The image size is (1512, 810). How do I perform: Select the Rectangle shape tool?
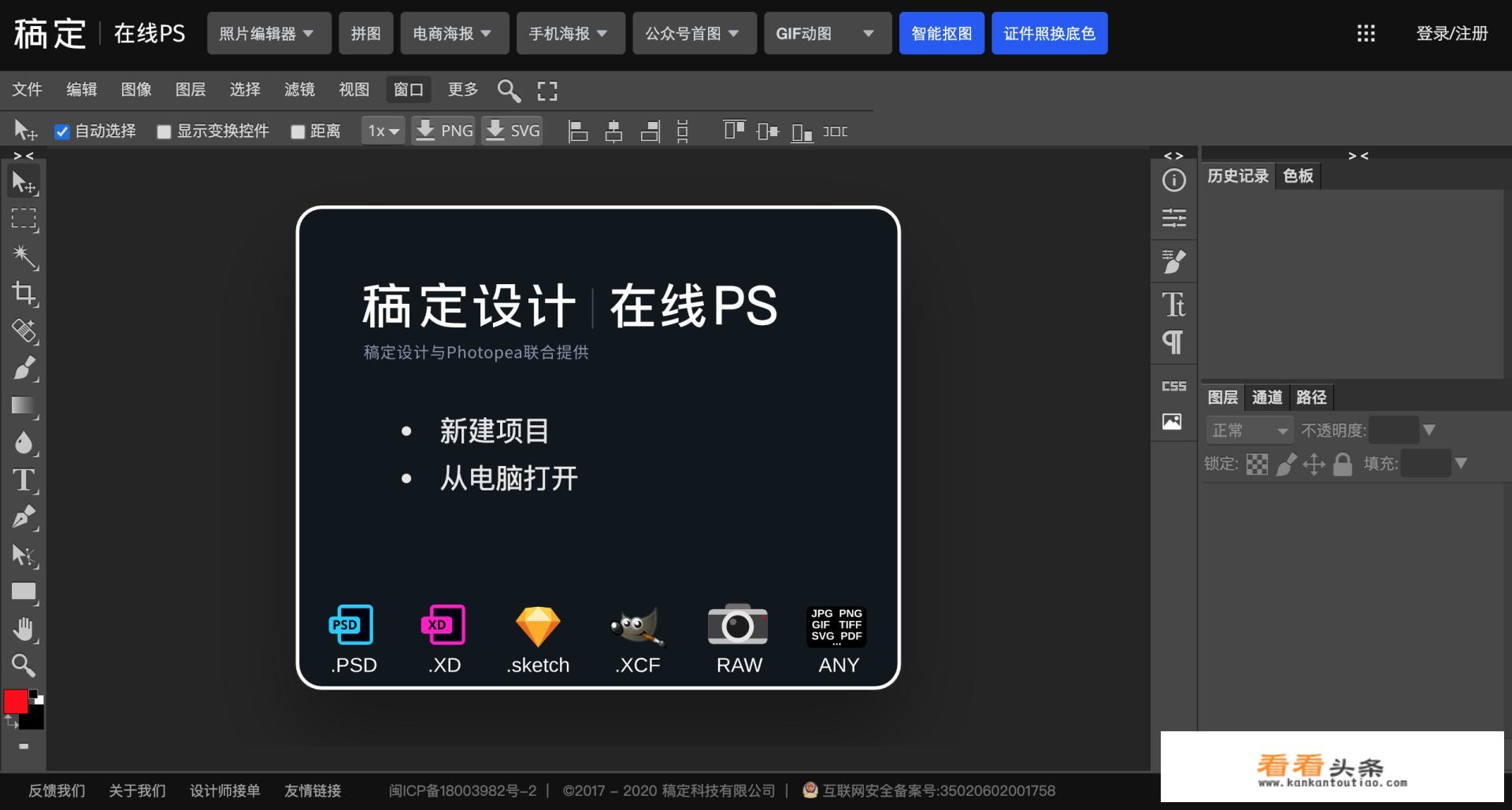[x=24, y=592]
